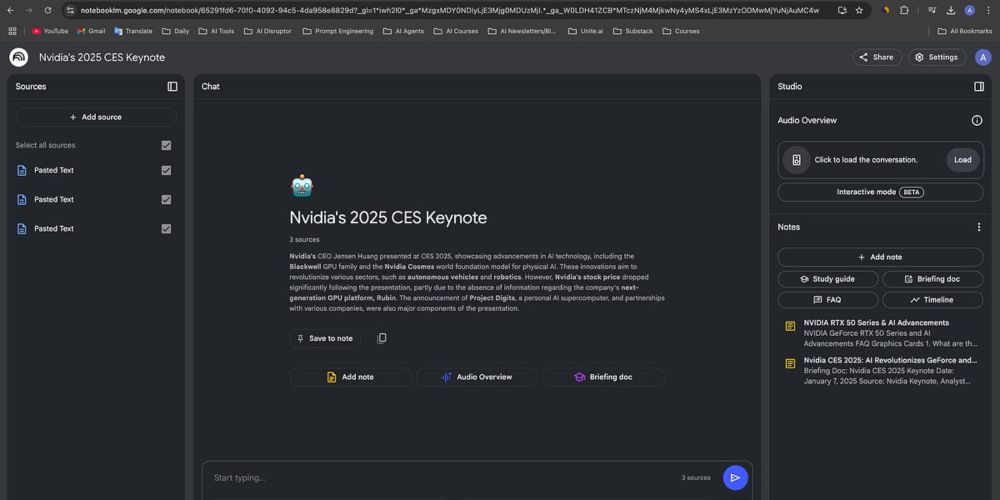Bookmark this page with the star icon

tap(859, 10)
